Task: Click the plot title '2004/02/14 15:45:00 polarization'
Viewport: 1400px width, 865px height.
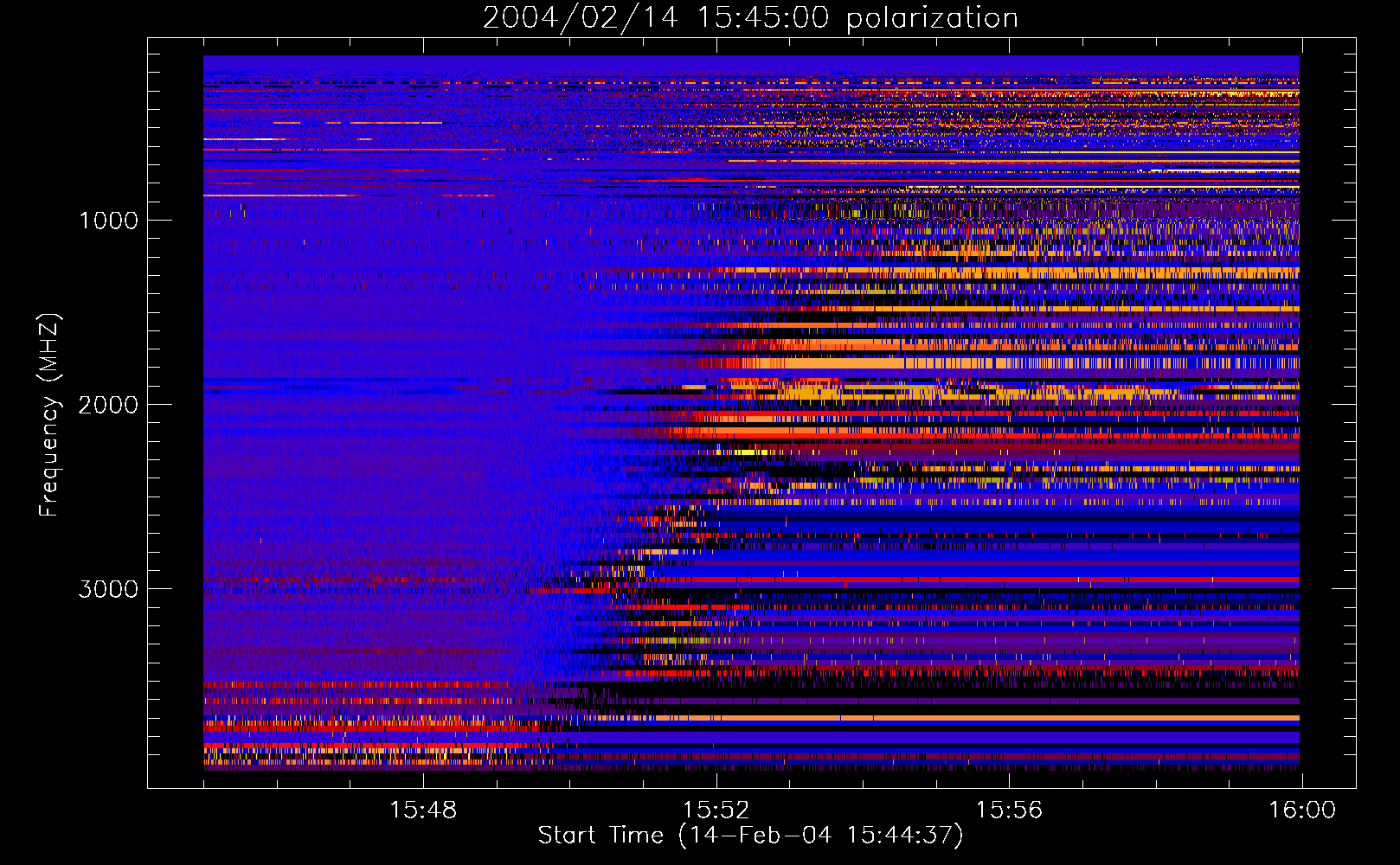Action: click(x=750, y=18)
